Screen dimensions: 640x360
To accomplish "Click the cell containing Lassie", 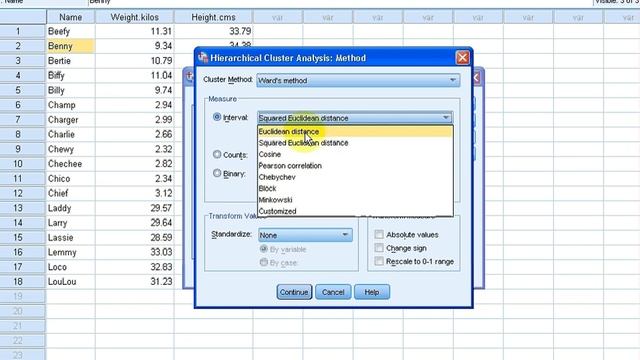I will coord(71,238).
